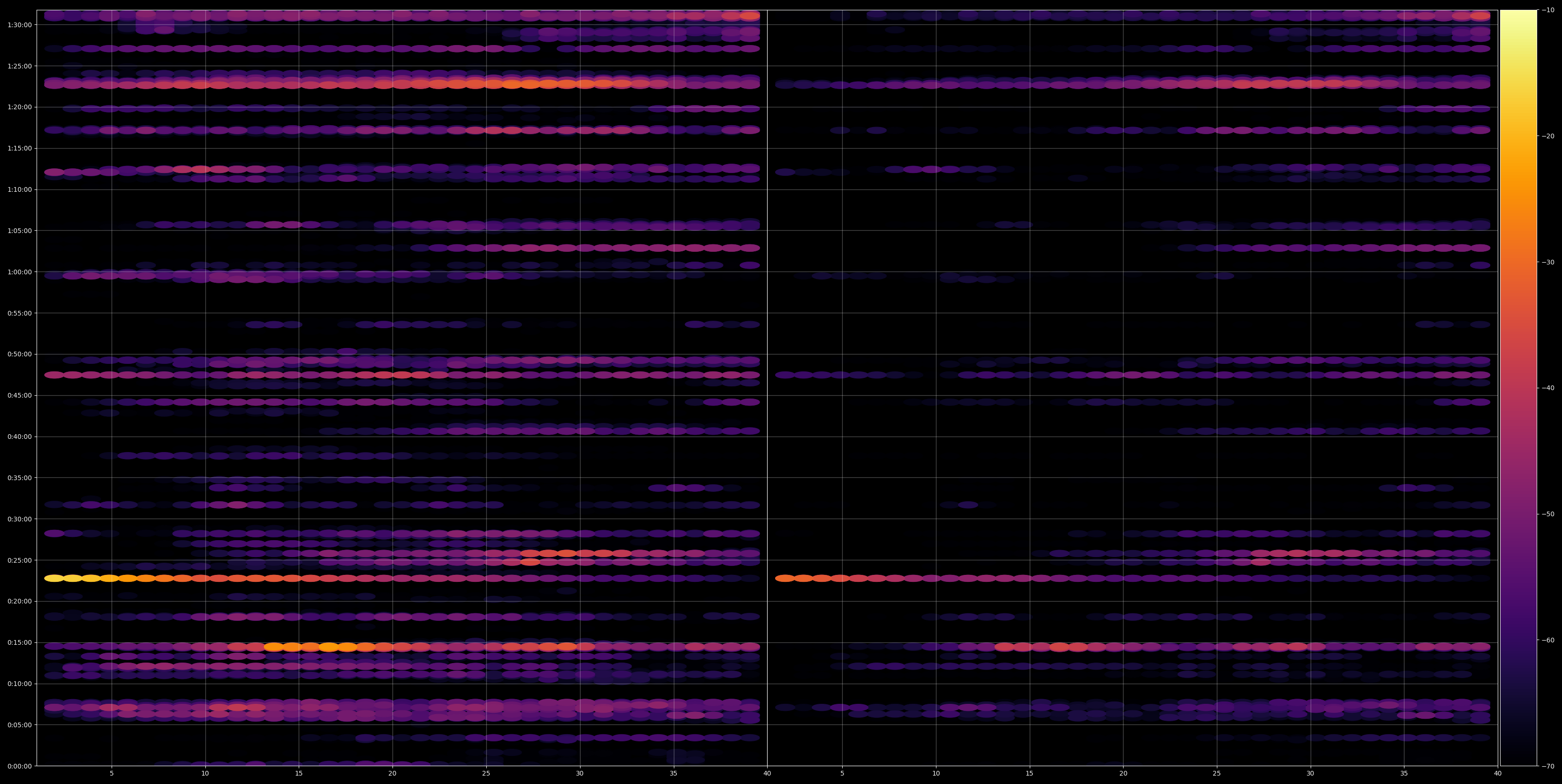Click the 0:50:00 y-axis tick label
This screenshot has height=784, width=1562.
[19, 354]
